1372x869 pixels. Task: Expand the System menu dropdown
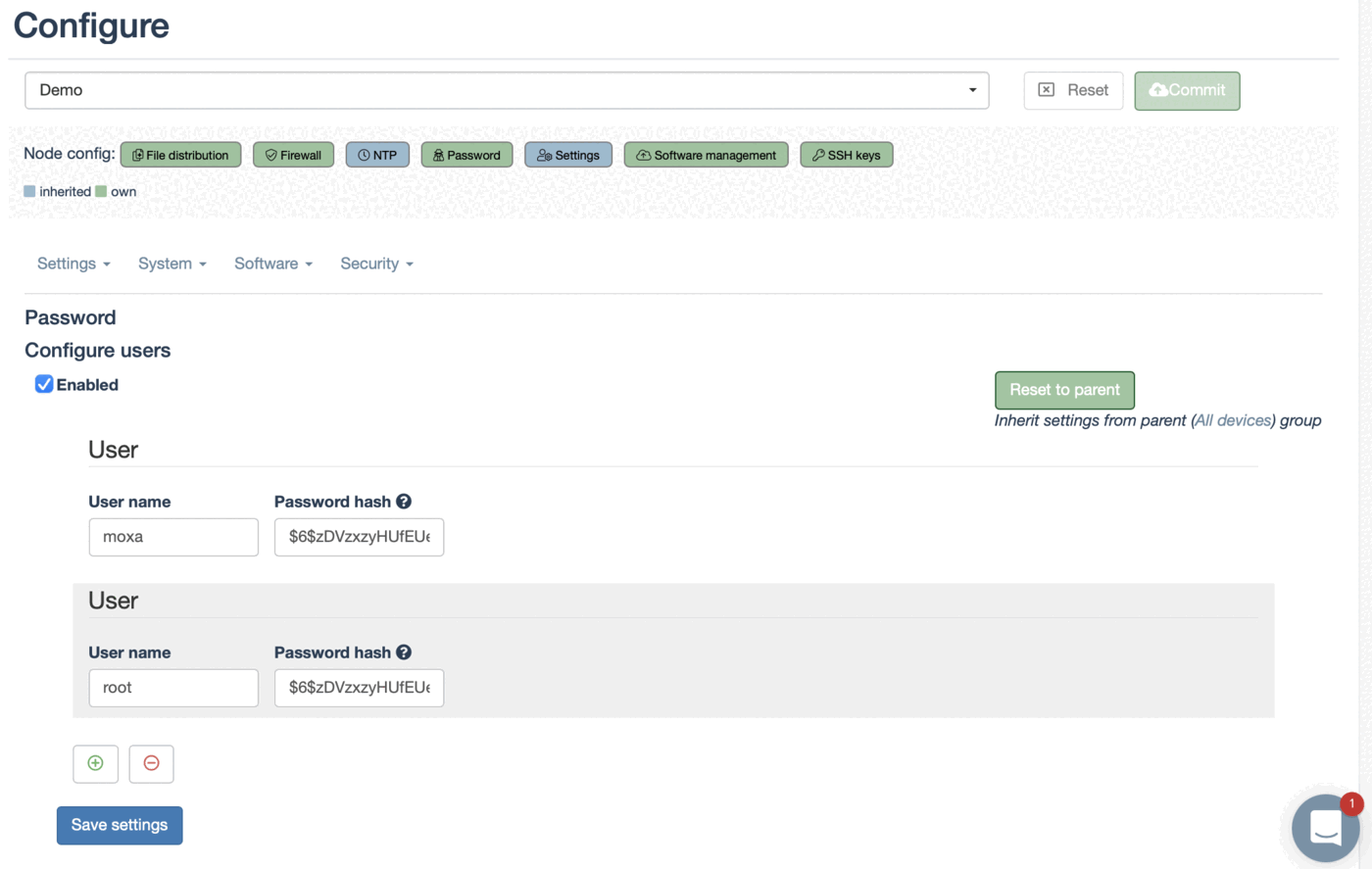[x=171, y=264]
